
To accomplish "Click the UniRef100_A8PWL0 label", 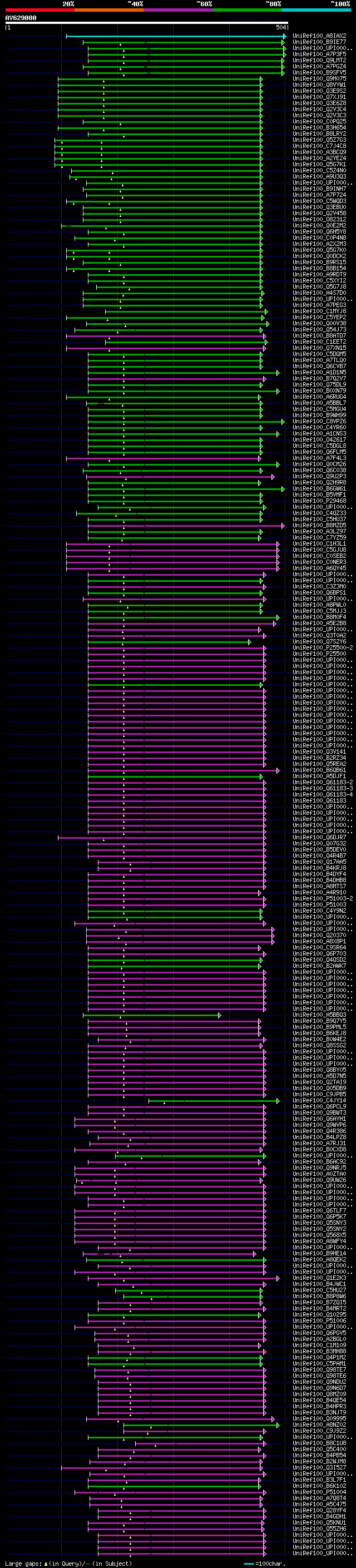I will 319,605.
